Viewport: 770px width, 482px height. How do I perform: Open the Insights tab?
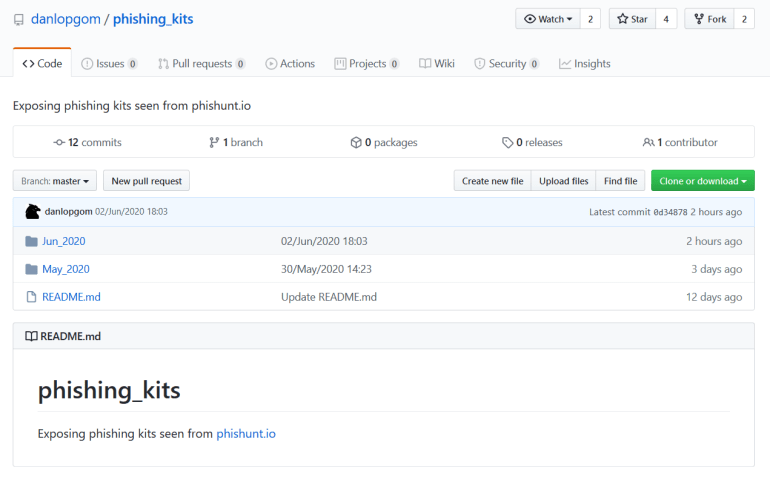click(x=584, y=63)
